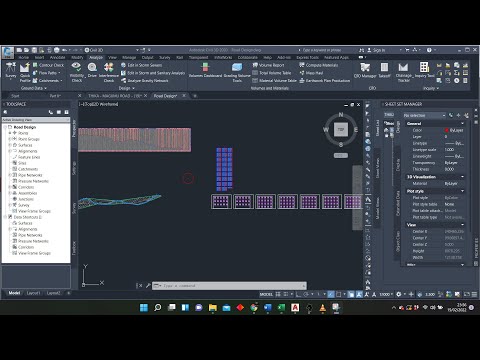Screen dimensions: 480x360
Task: Toggle MODEL space in status bar
Action: (266, 294)
